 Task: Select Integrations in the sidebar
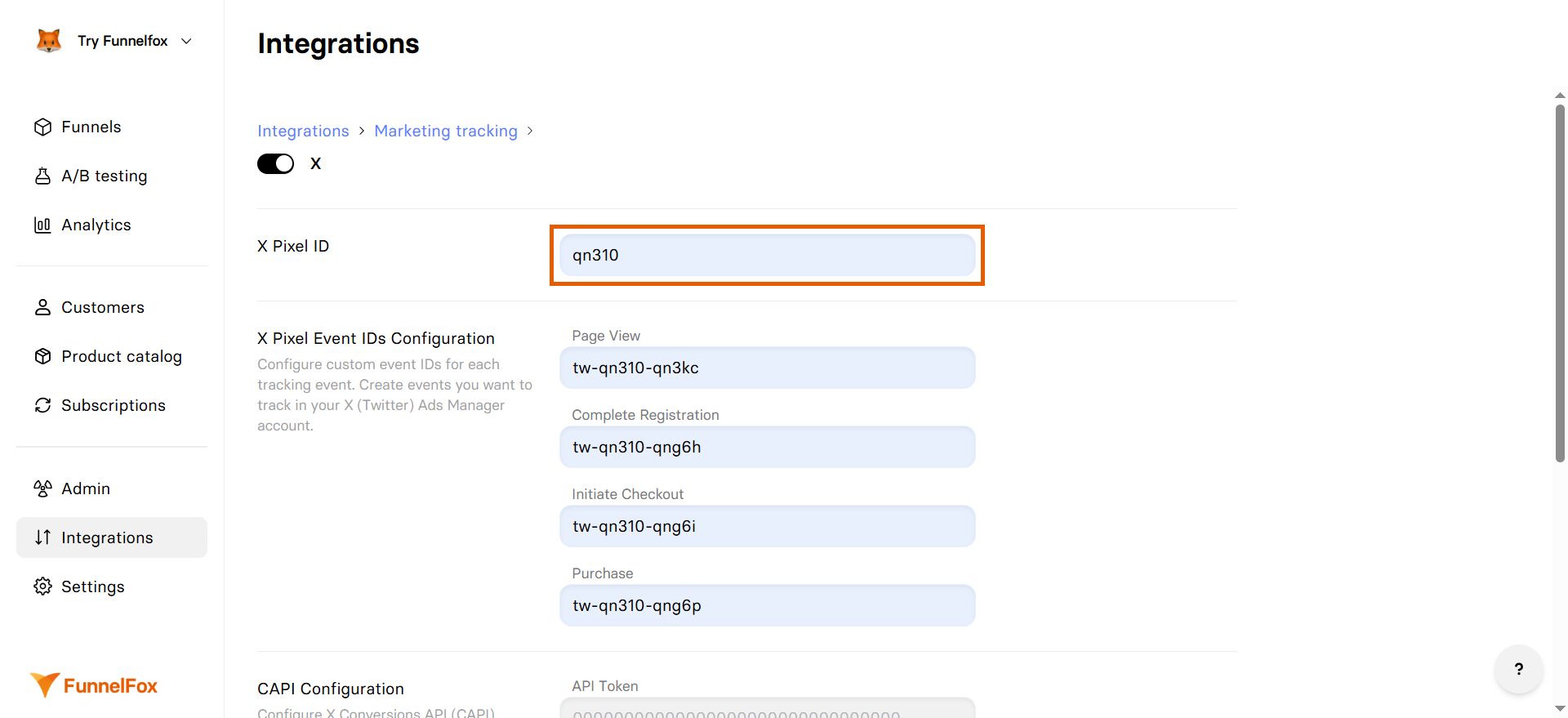click(x=112, y=537)
